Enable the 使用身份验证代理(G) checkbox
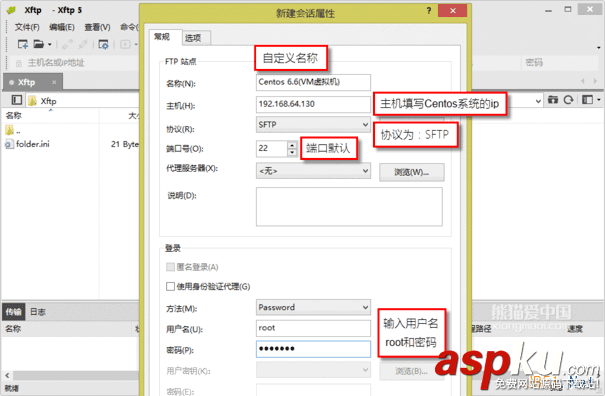605x396 pixels. pyautogui.click(x=170, y=286)
